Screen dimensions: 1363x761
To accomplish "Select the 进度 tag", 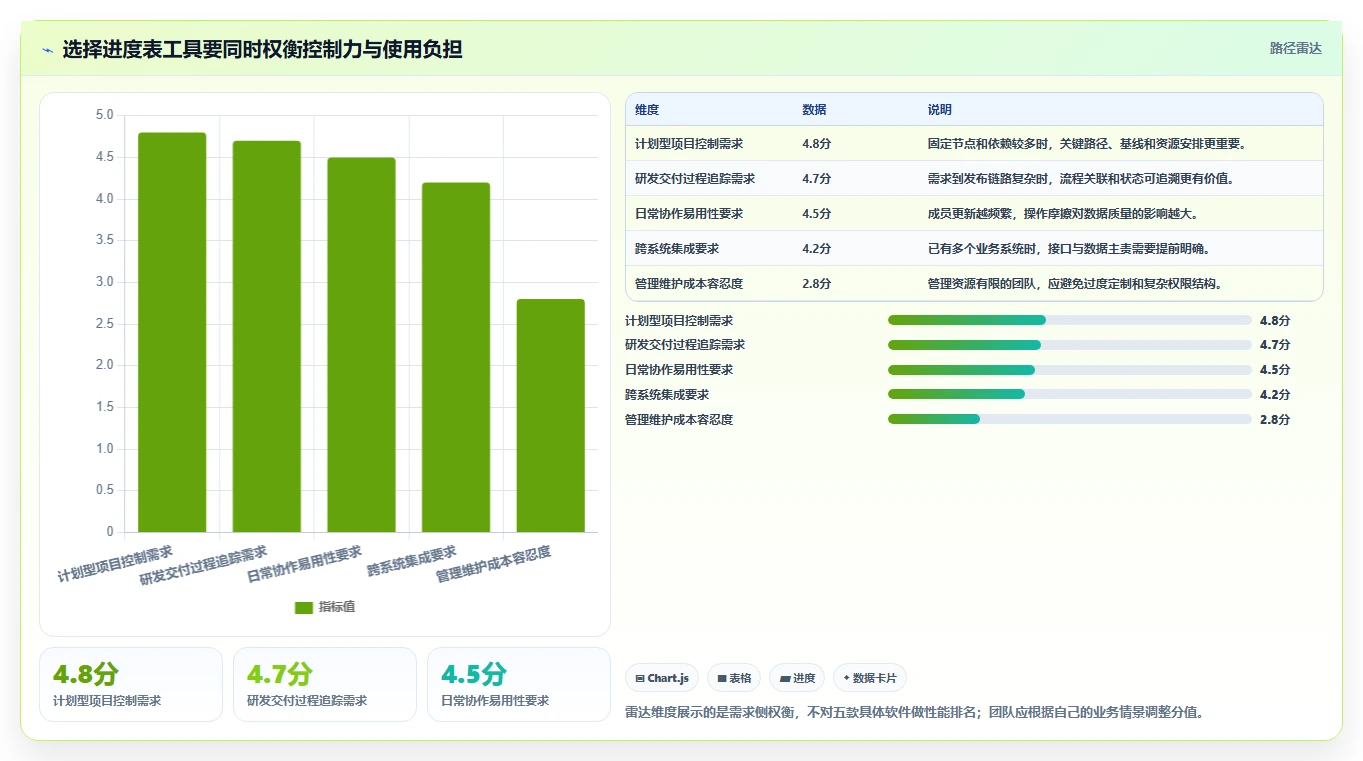I will [x=797, y=678].
